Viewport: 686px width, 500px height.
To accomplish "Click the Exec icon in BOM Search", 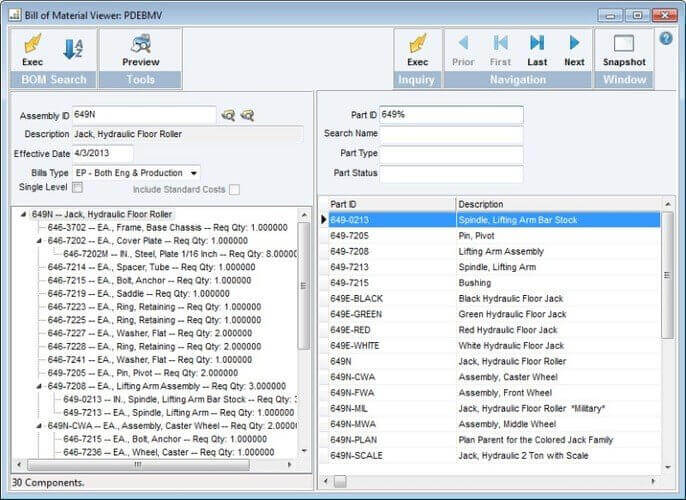I will pyautogui.click(x=32, y=48).
